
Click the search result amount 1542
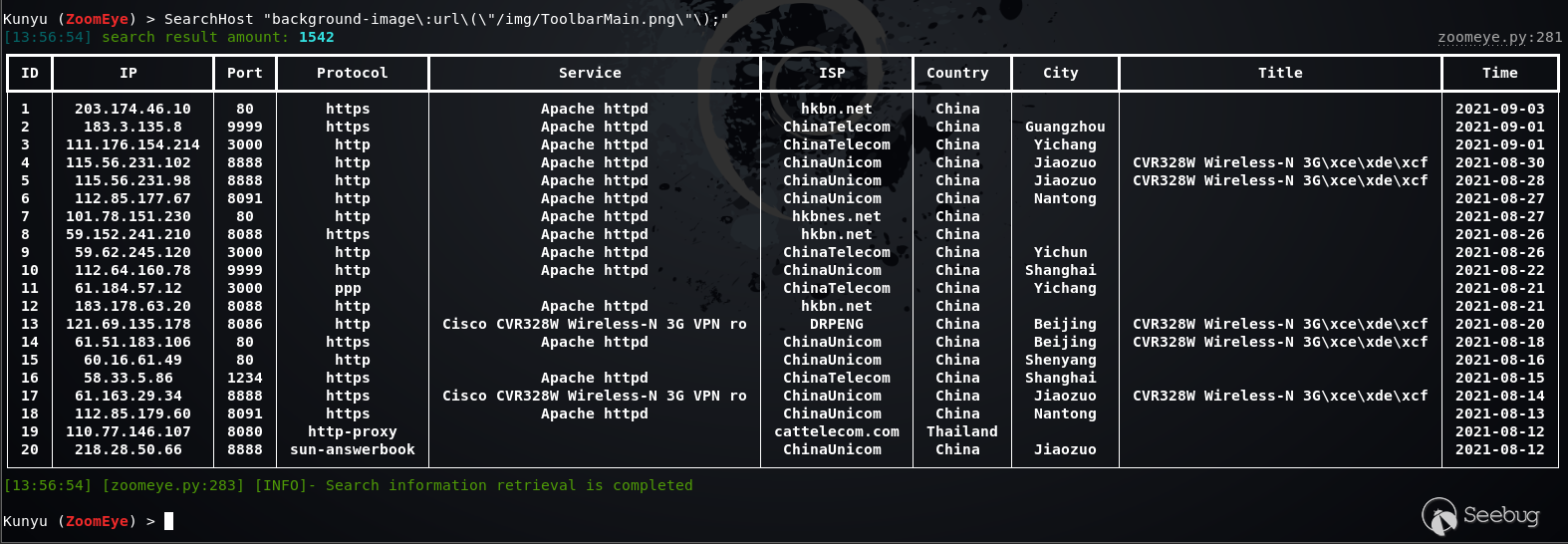pos(317,37)
